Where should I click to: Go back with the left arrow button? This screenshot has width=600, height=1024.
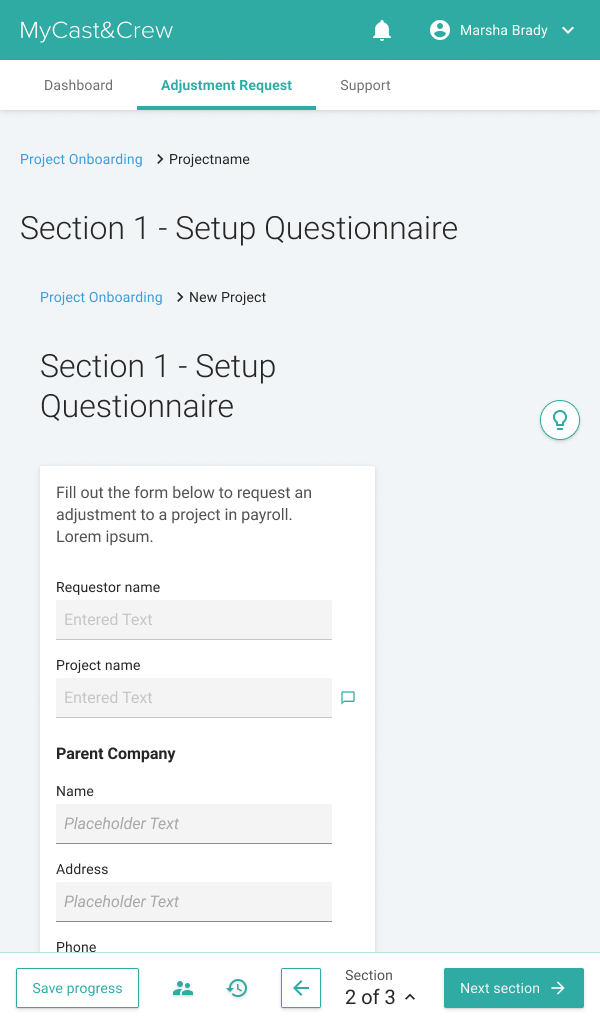(301, 988)
